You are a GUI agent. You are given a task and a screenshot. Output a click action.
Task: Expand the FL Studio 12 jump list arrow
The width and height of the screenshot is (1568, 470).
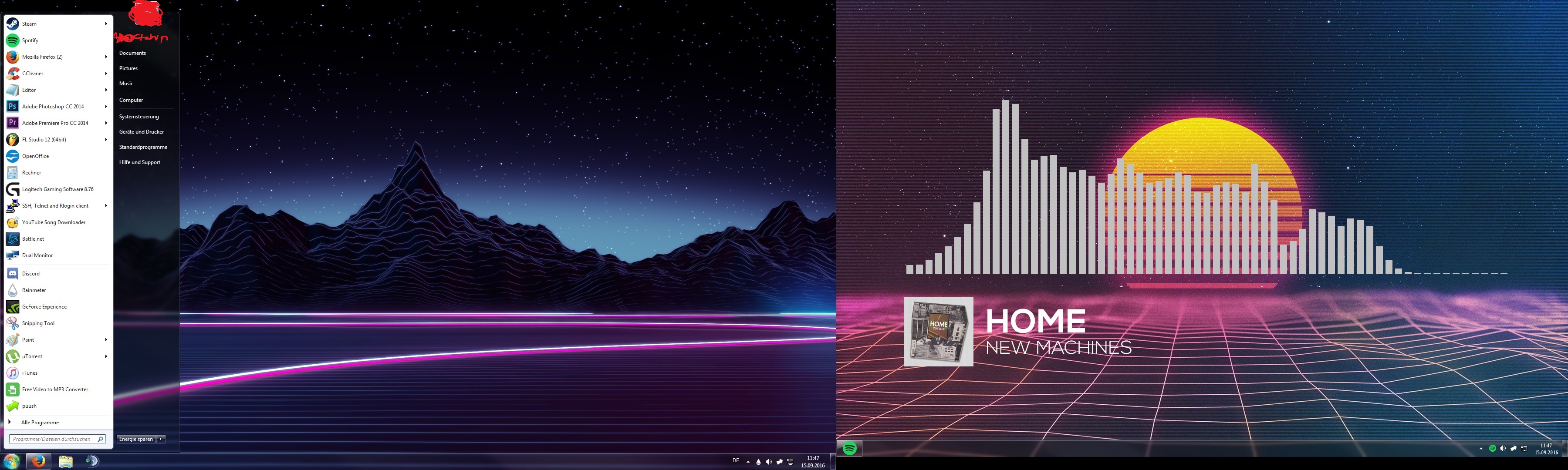106,140
